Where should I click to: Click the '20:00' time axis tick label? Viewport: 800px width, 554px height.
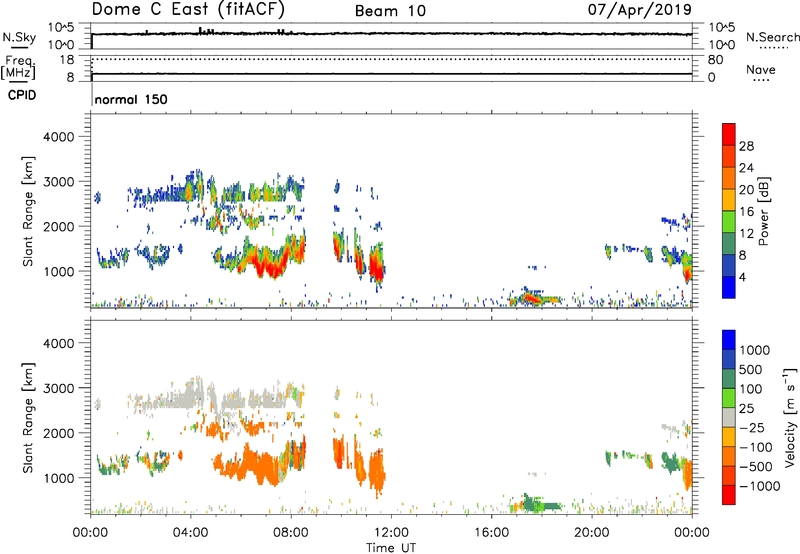[591, 533]
